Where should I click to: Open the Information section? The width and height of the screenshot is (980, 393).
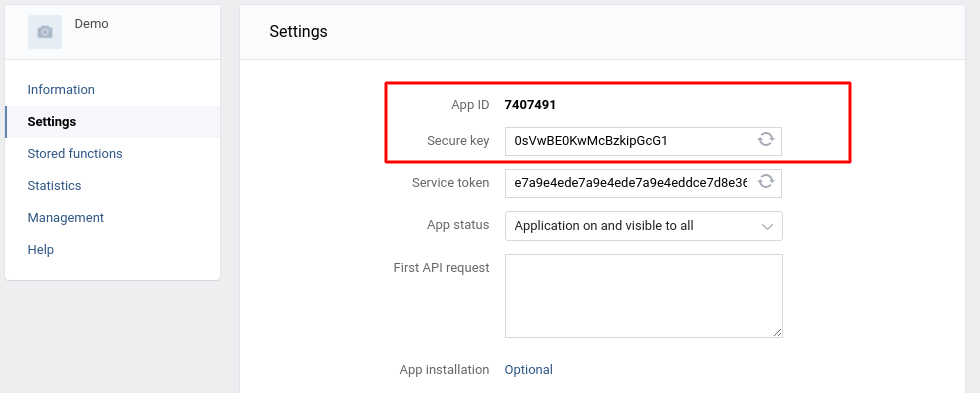pos(61,89)
